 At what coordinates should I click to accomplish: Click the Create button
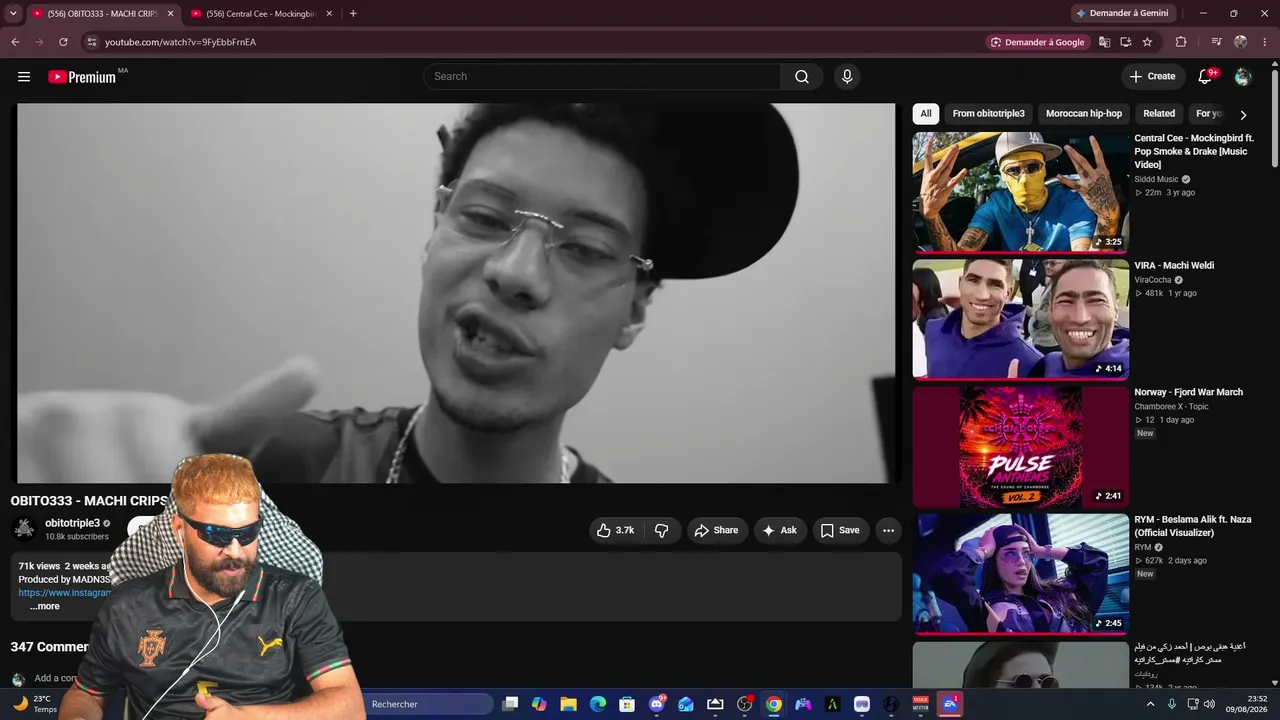coord(1152,77)
